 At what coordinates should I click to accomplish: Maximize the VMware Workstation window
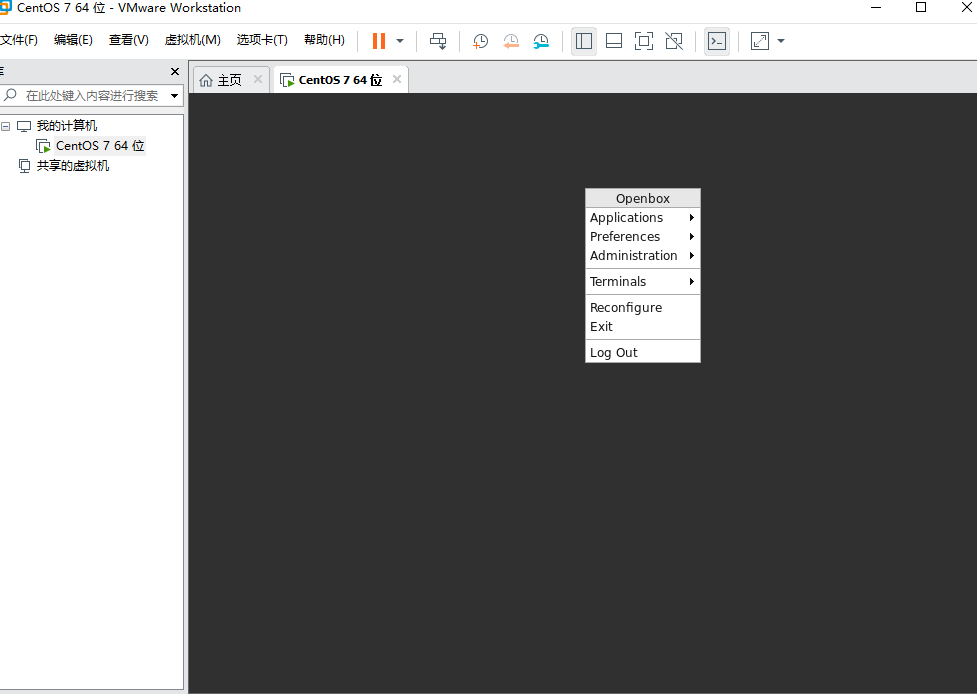(921, 7)
